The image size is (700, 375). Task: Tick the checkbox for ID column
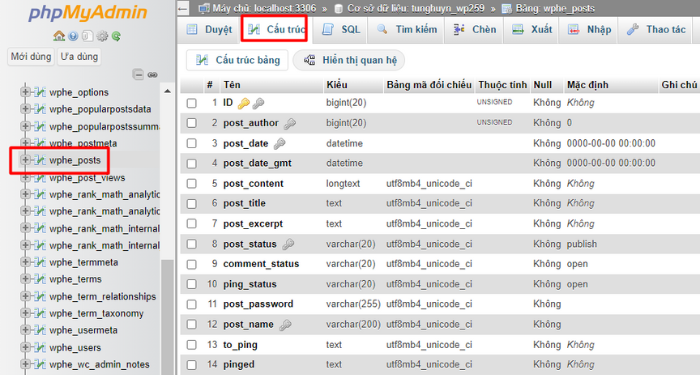[192, 103]
